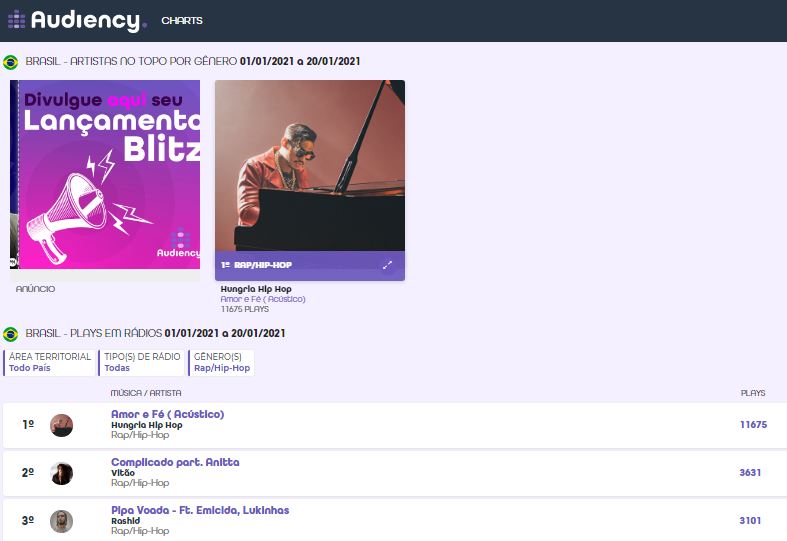Click artist name Vitão in second row

tap(123, 473)
